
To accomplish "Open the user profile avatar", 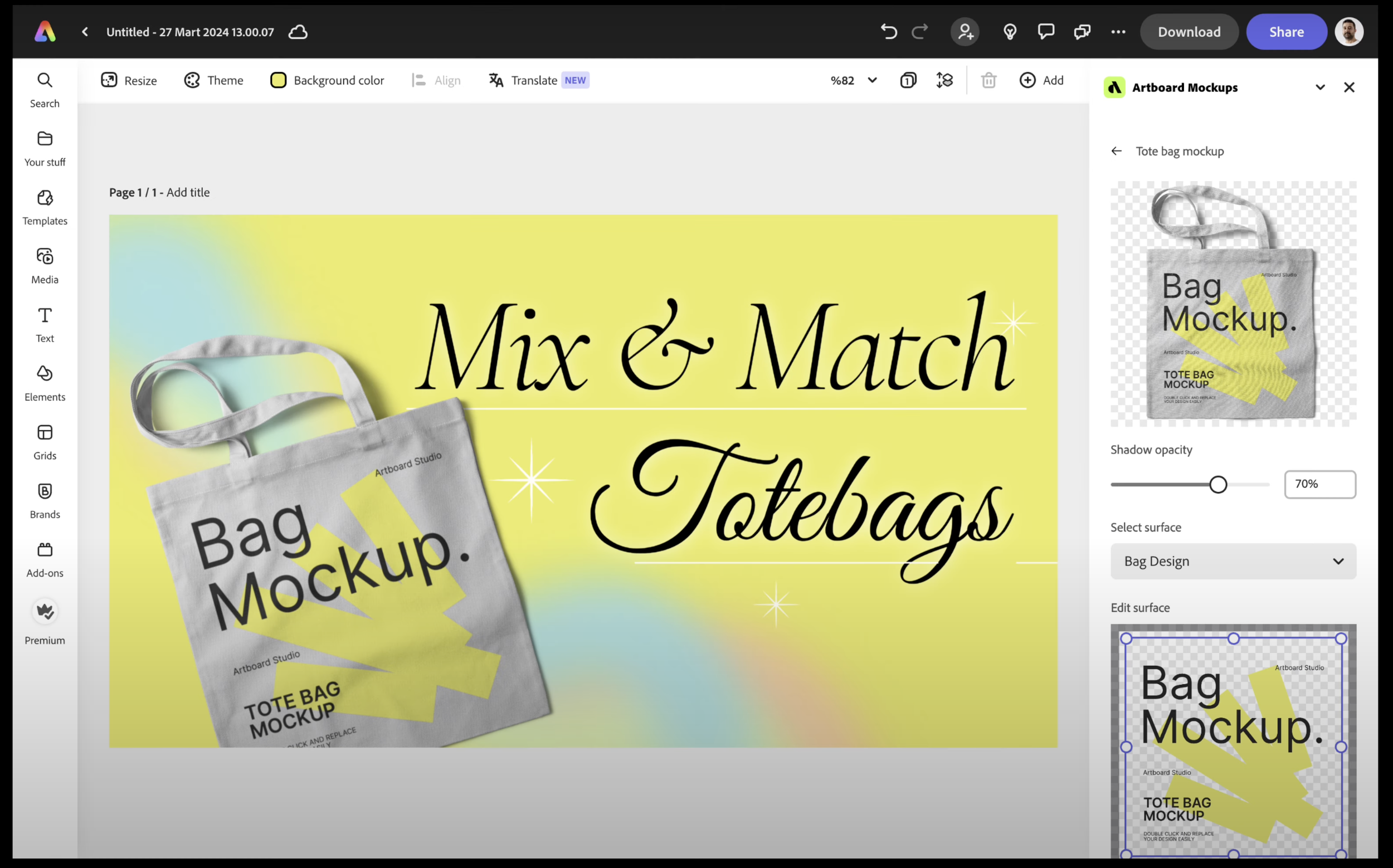I will (1349, 32).
